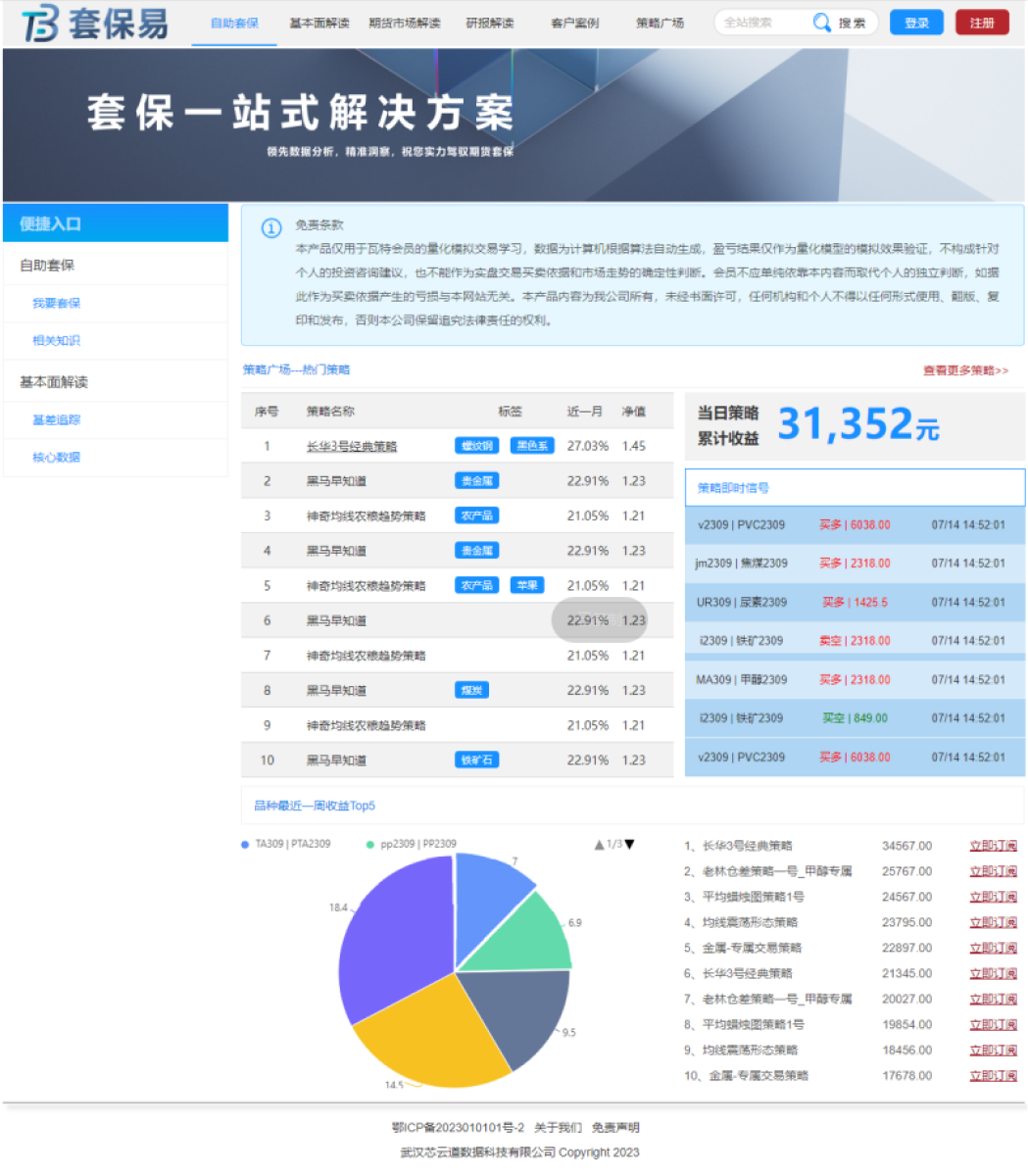Viewport: 1028px width, 1176px height.
Task: Click the 苹果 tag badge
Action: [527, 586]
